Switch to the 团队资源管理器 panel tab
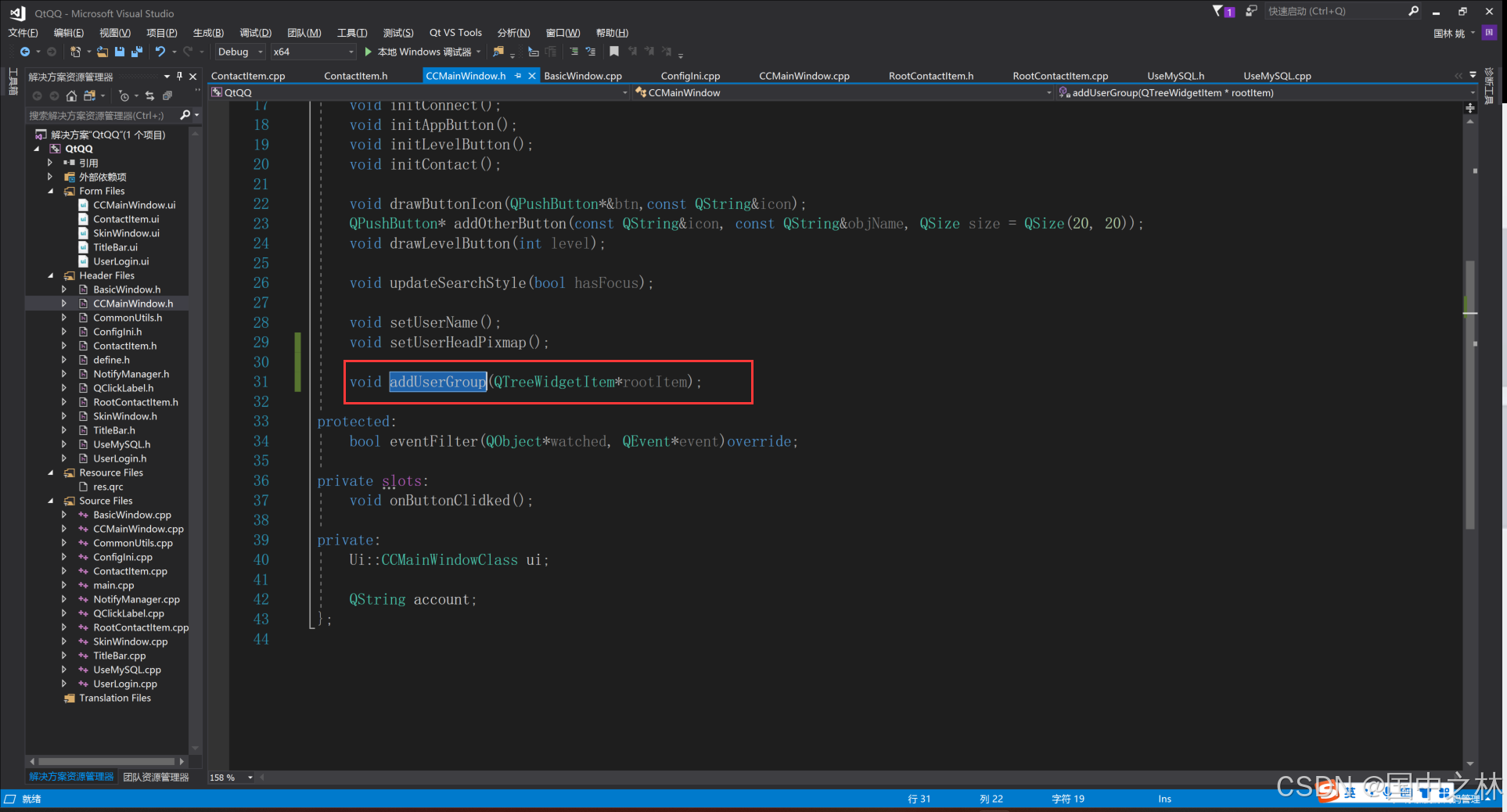This screenshot has width=1507, height=812. pos(156,777)
